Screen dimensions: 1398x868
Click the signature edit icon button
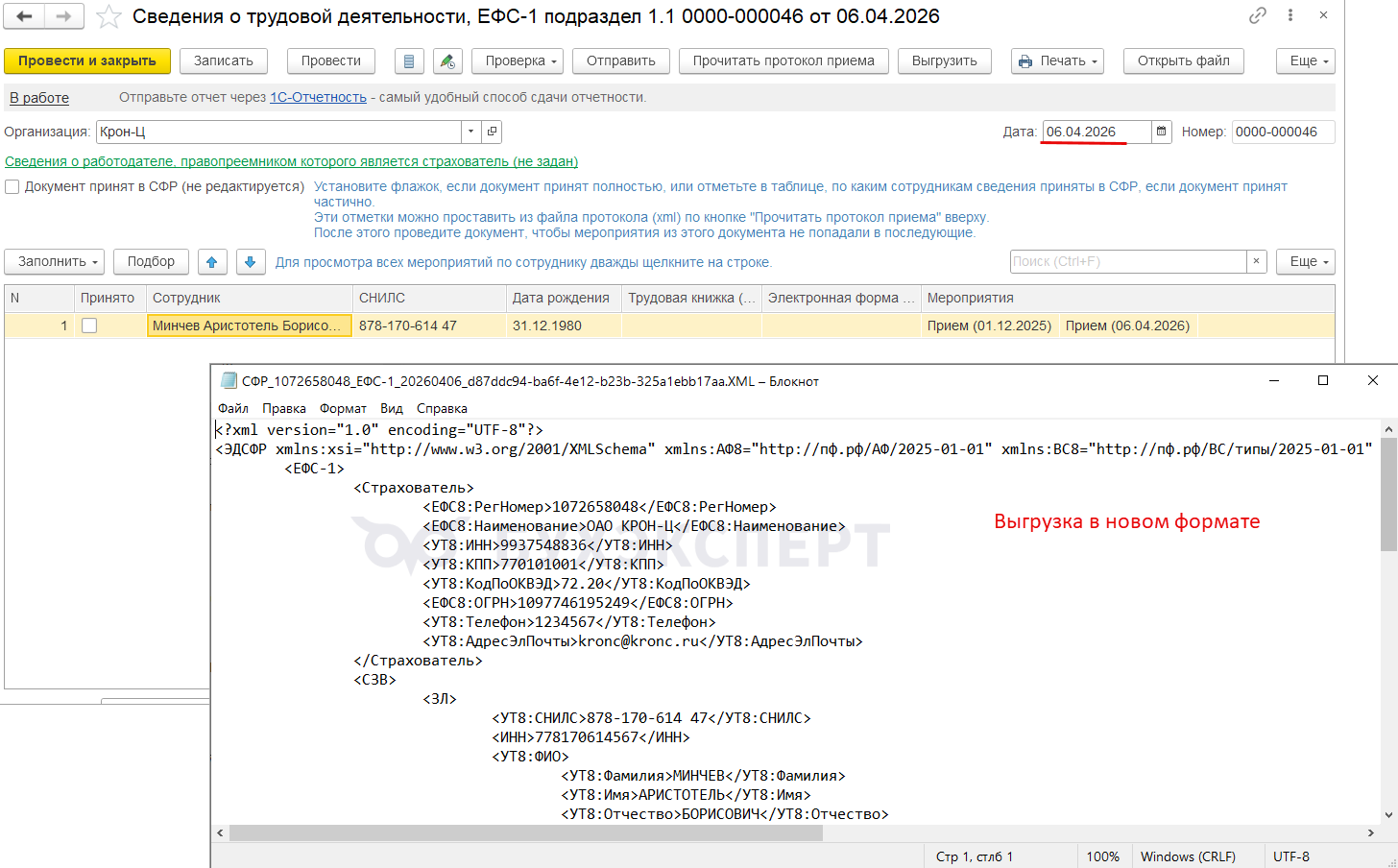pos(446,60)
